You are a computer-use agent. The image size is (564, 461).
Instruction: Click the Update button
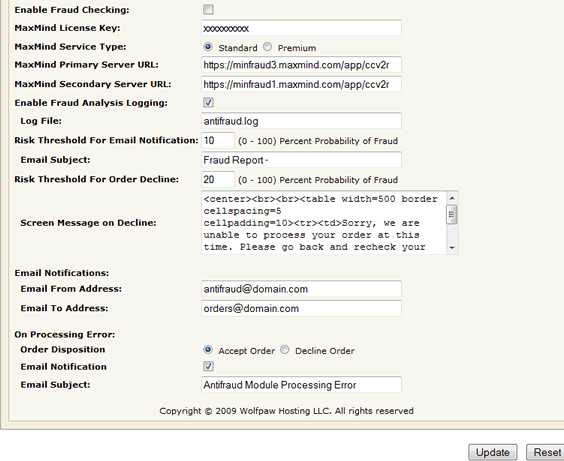[x=493, y=452]
